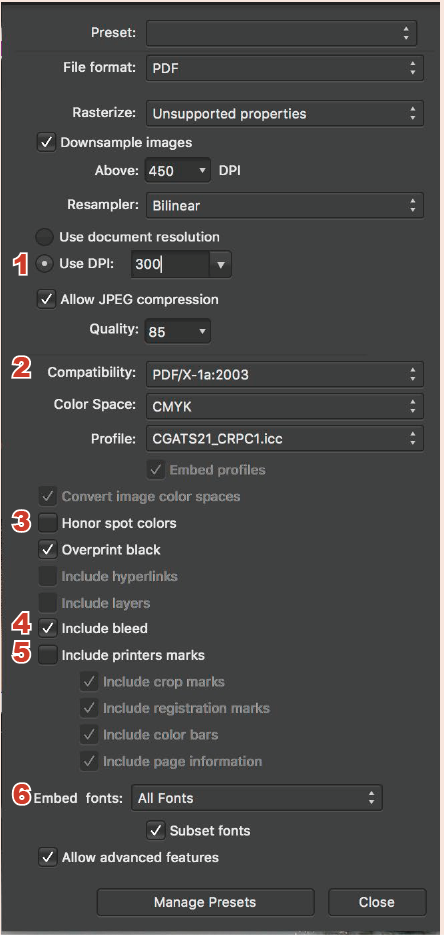
Task: Change Compatibility PDF/X-1a:2003 dropdown
Action: click(285, 374)
